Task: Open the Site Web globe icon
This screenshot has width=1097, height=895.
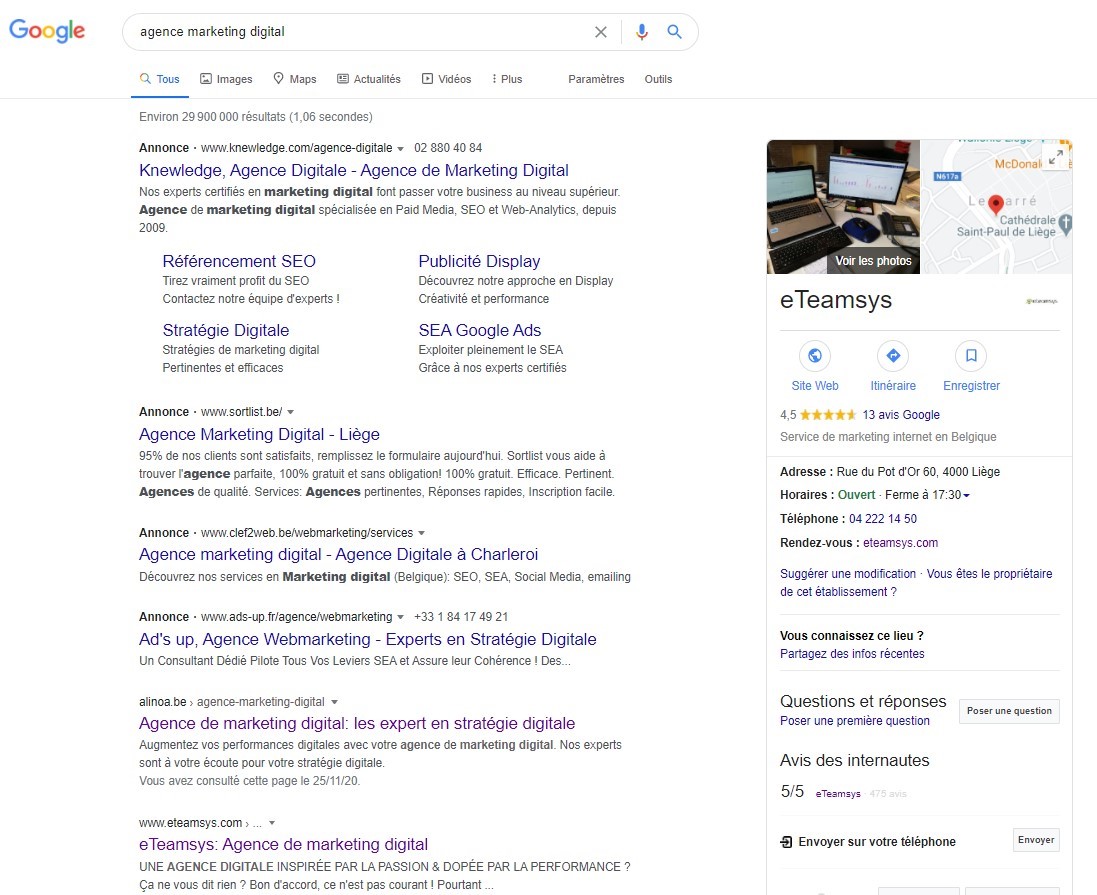Action: [815, 355]
